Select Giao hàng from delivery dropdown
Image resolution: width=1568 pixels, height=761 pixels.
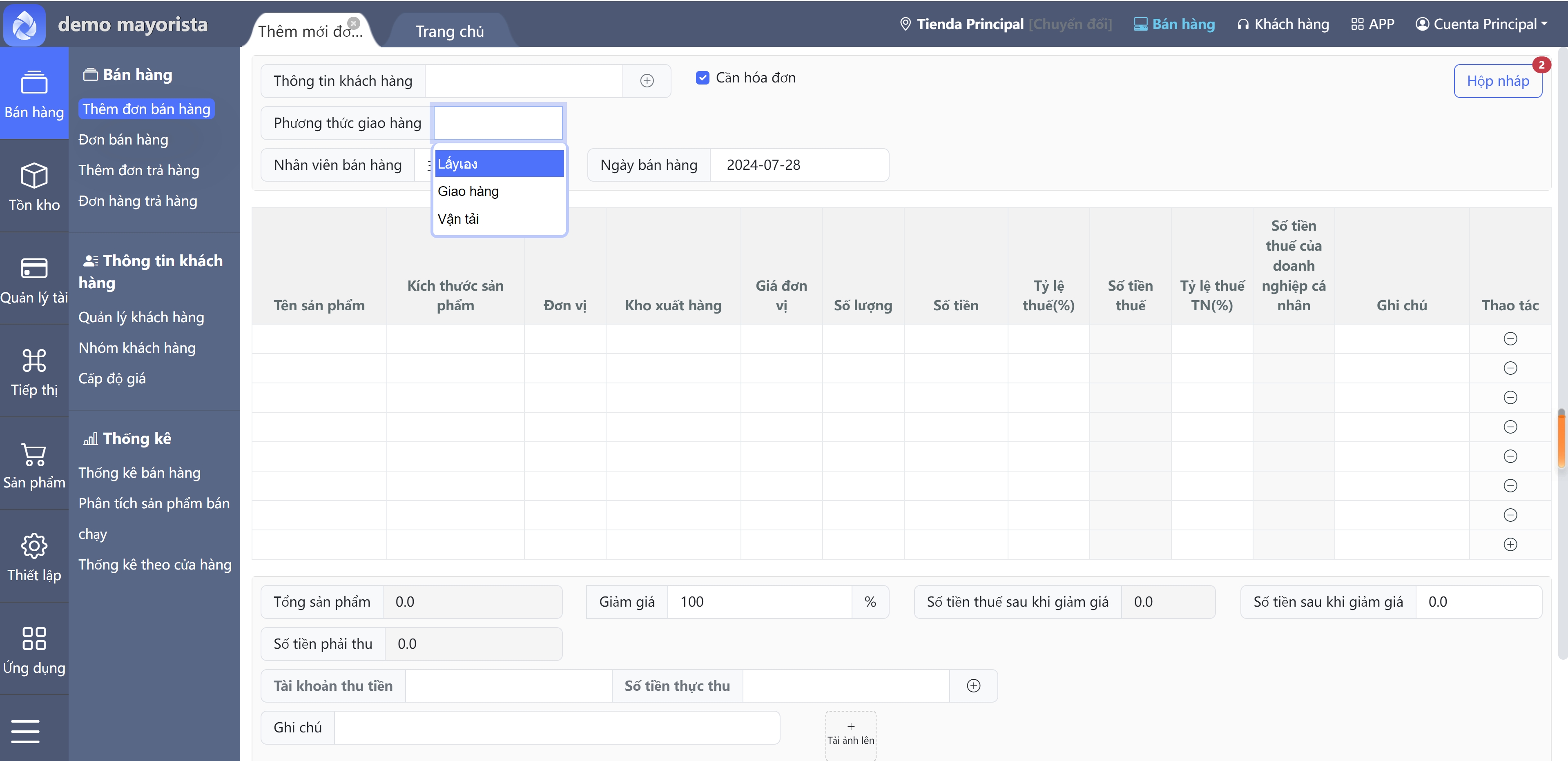468,191
